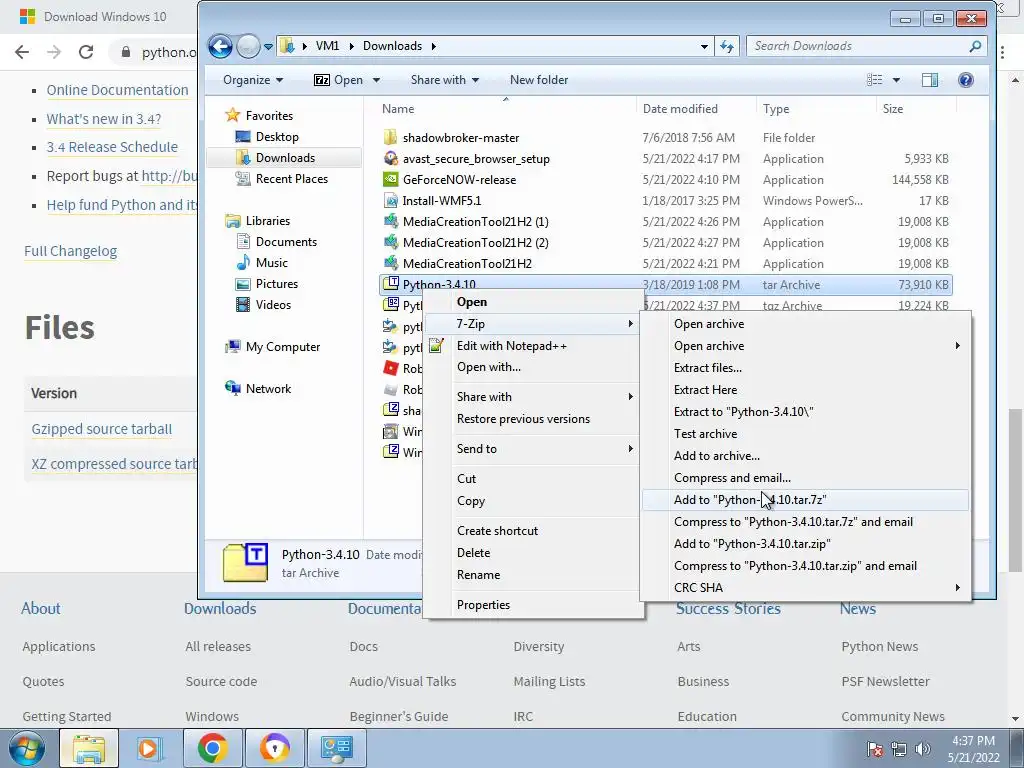Expand the second Open archive submenu arrow

pyautogui.click(x=957, y=345)
